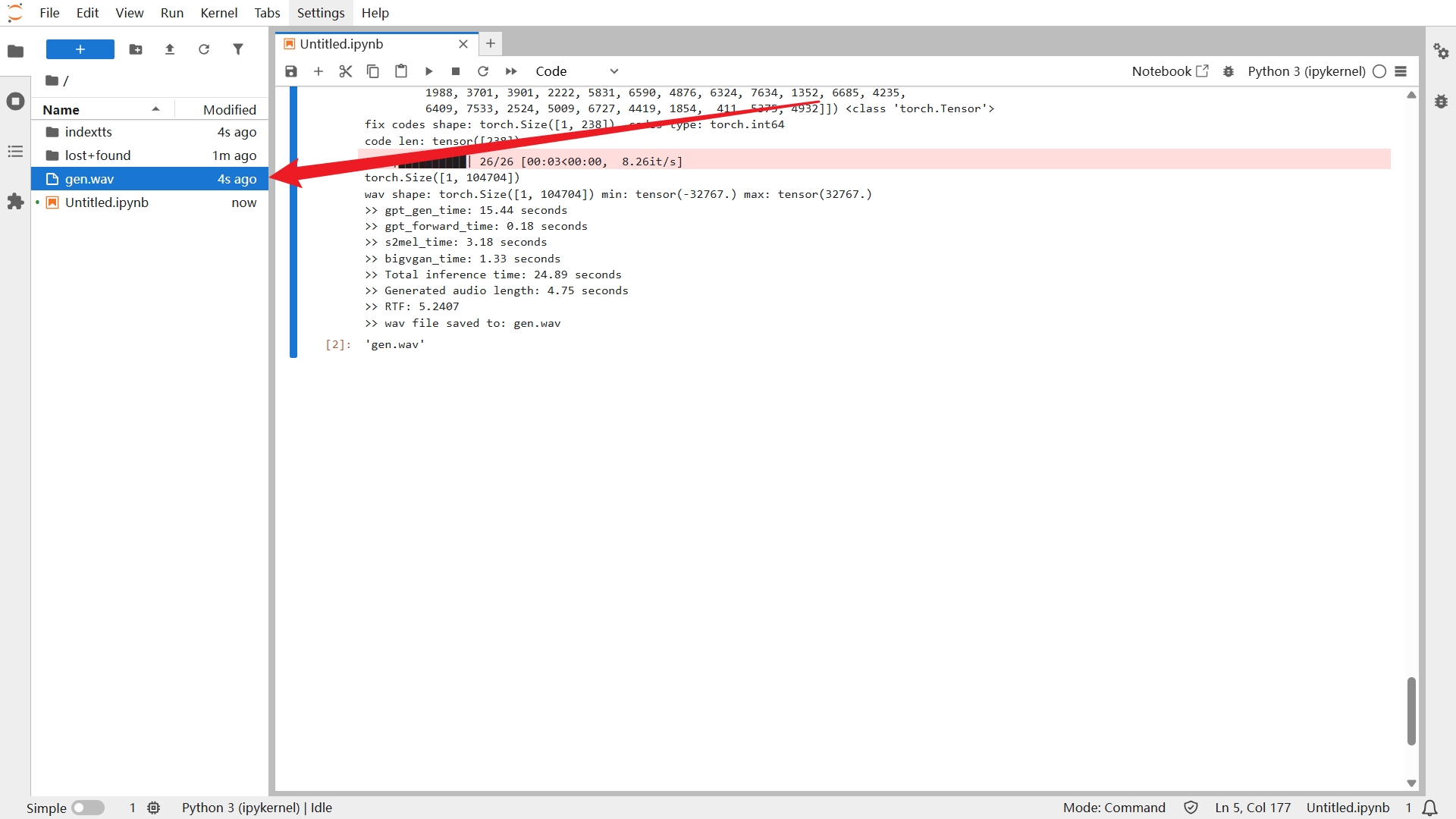The height and width of the screenshot is (819, 1456).
Task: Click the notebook vertical scrollbar thumb
Action: click(1411, 711)
